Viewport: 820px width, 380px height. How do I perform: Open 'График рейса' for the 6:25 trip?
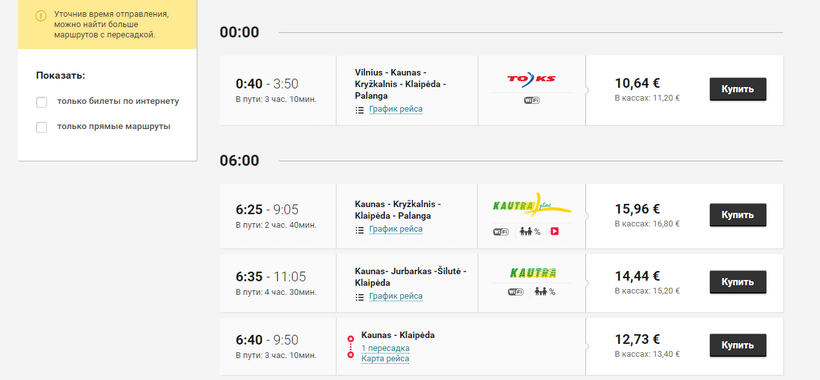click(x=396, y=229)
